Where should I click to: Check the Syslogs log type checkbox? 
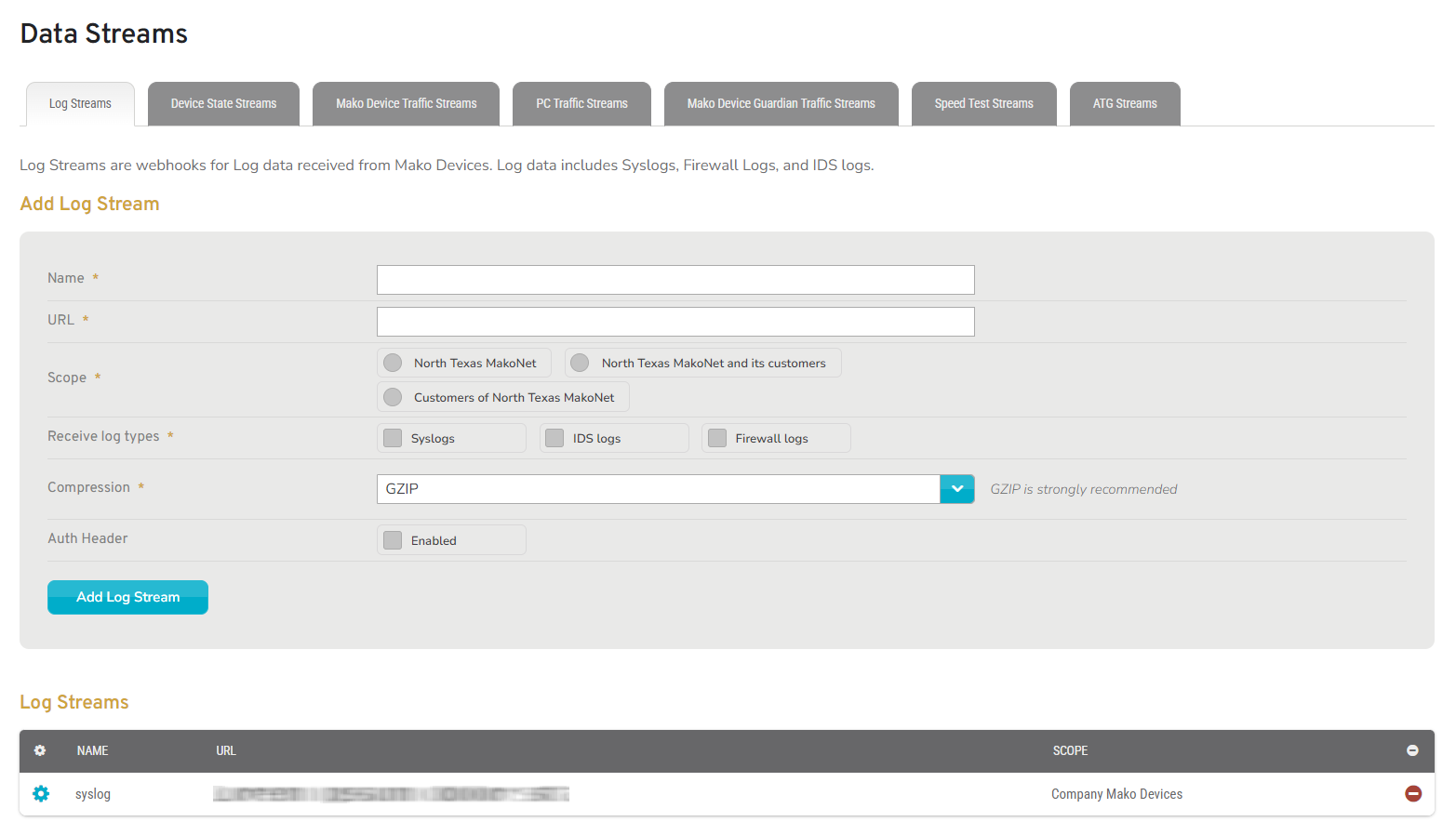pos(392,437)
